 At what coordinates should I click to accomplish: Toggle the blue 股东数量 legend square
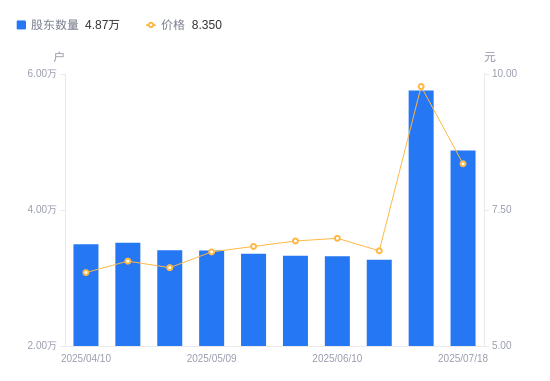[x=21, y=25]
